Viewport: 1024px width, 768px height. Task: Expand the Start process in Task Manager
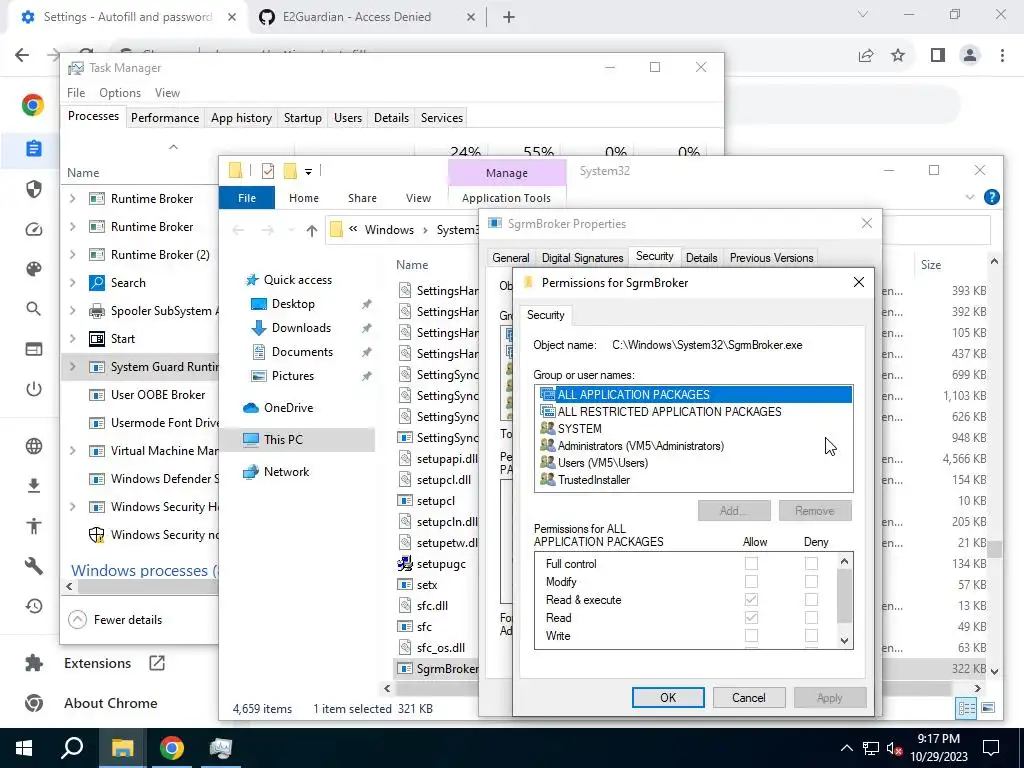72,339
